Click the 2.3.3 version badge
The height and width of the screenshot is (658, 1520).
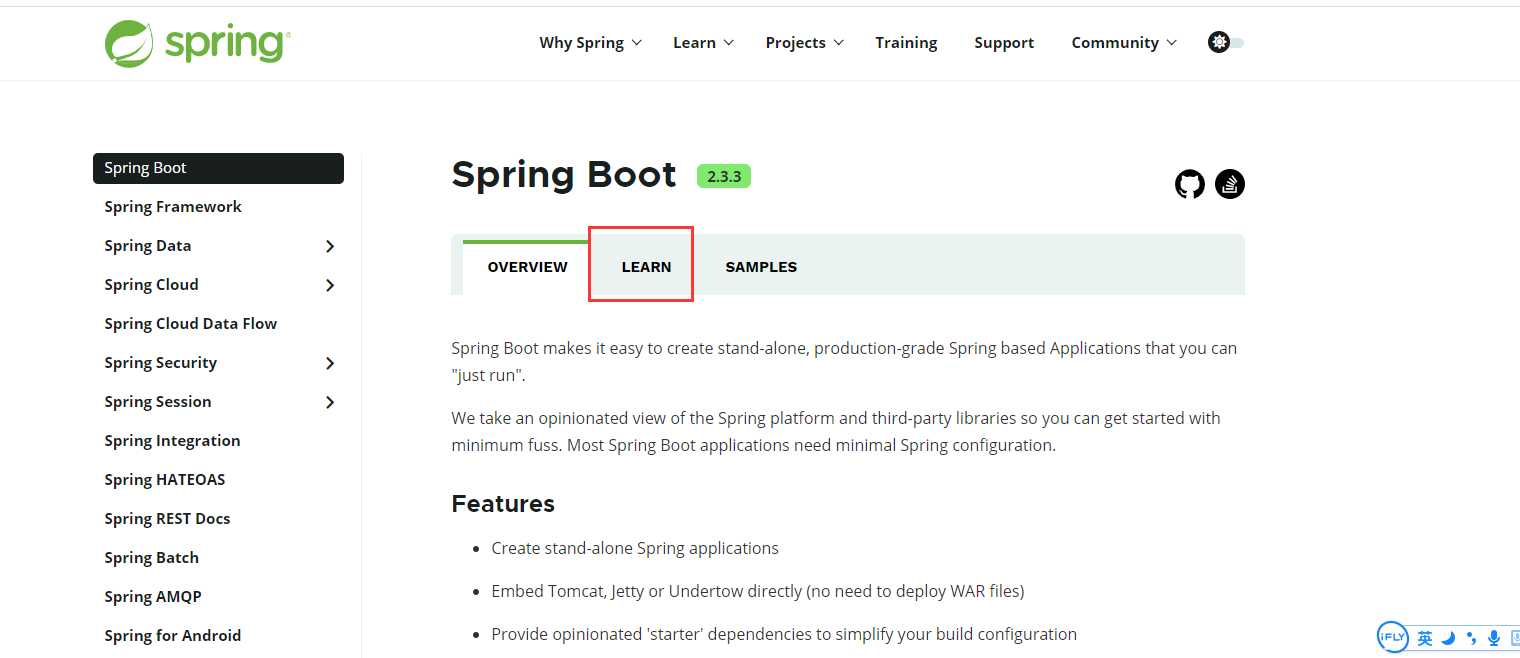click(724, 176)
